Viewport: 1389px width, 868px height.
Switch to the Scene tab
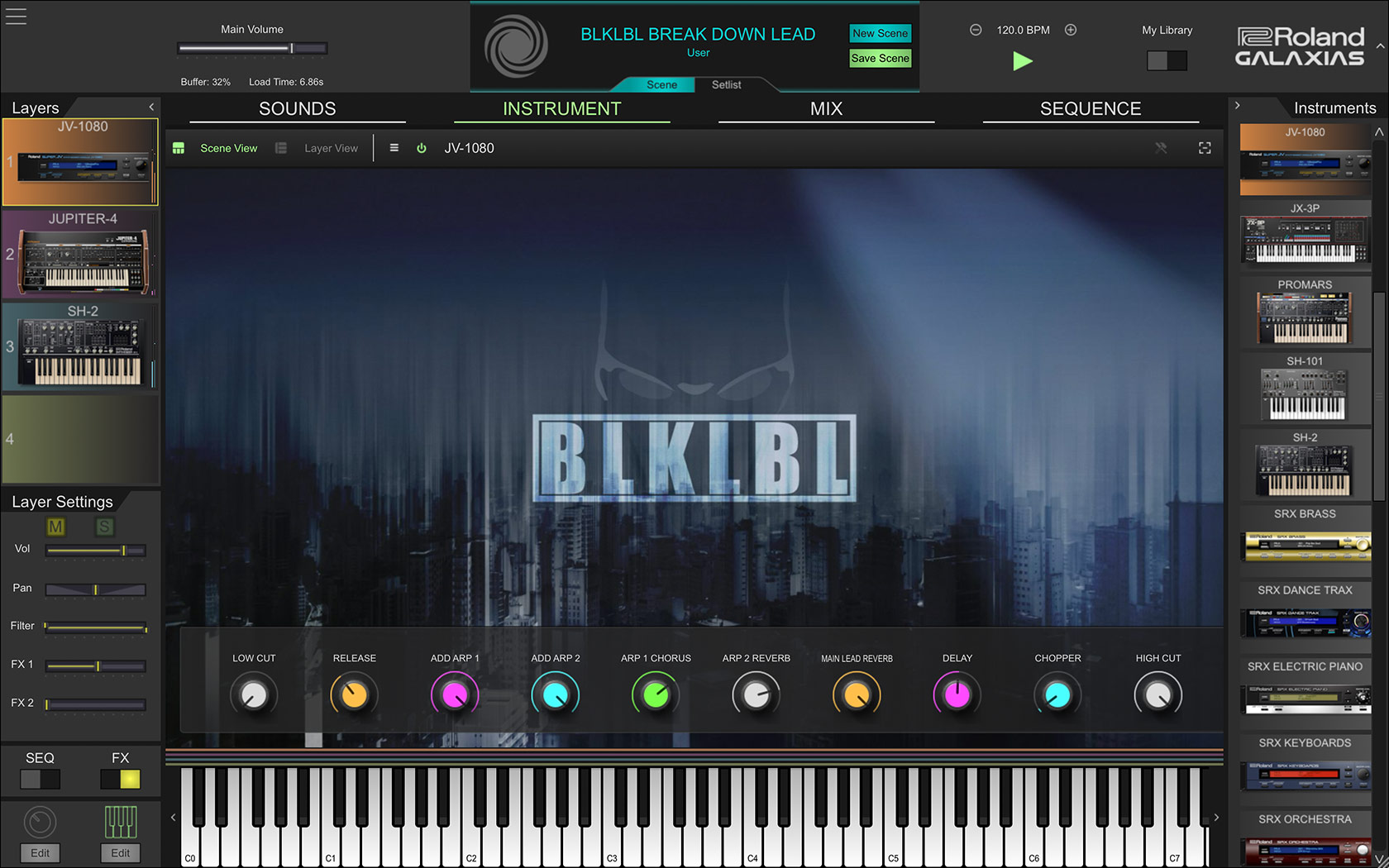tap(661, 84)
